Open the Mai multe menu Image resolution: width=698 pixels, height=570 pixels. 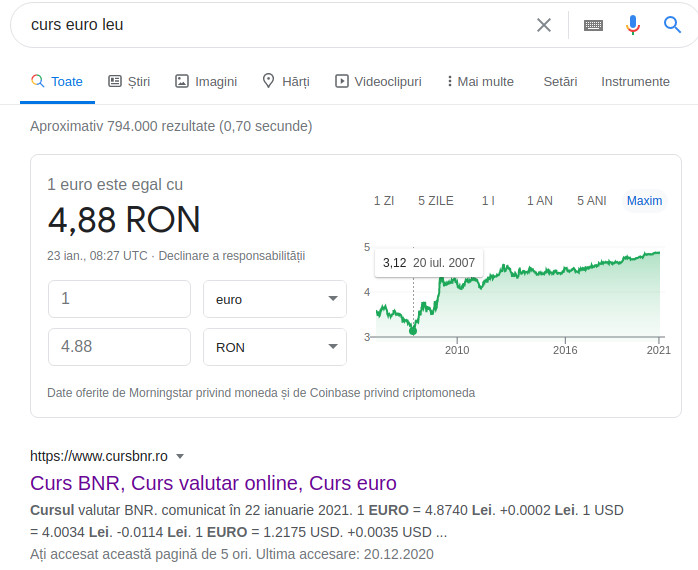(x=480, y=81)
